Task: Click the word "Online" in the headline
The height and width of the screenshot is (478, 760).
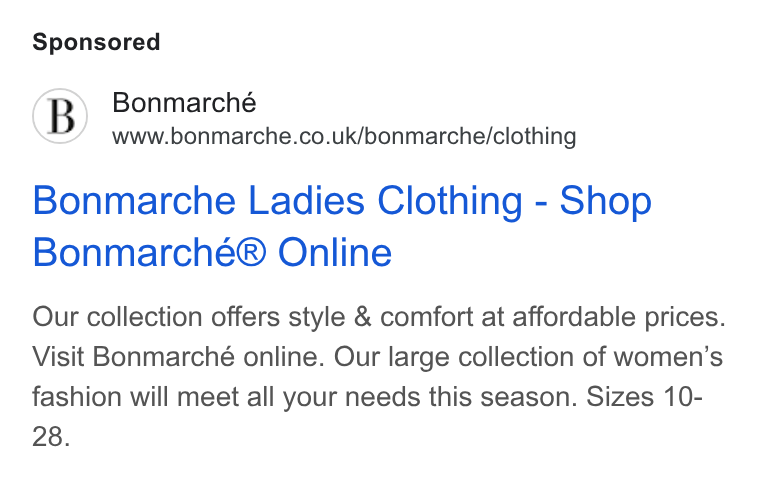Action: point(335,253)
